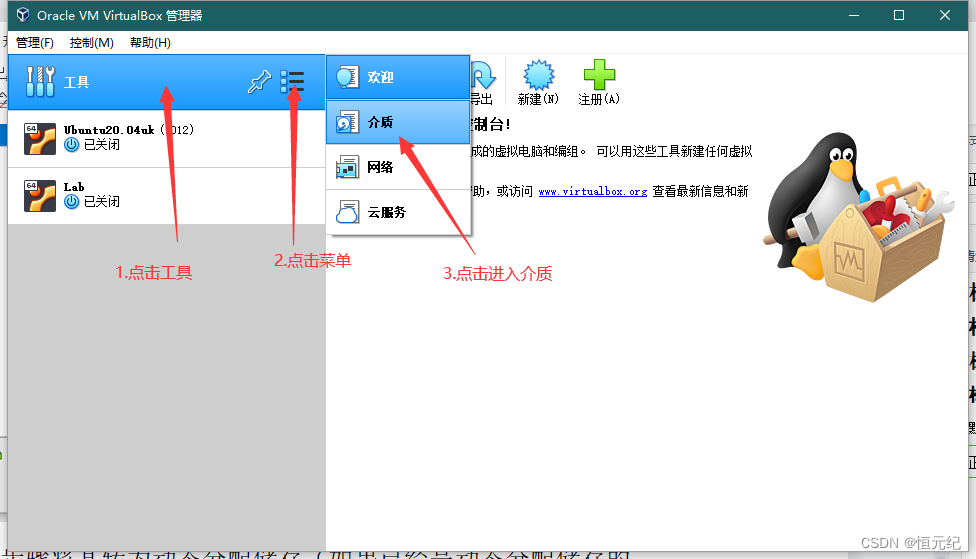Open the Machine (控制) menu
This screenshot has width=976, height=559.
click(92, 42)
